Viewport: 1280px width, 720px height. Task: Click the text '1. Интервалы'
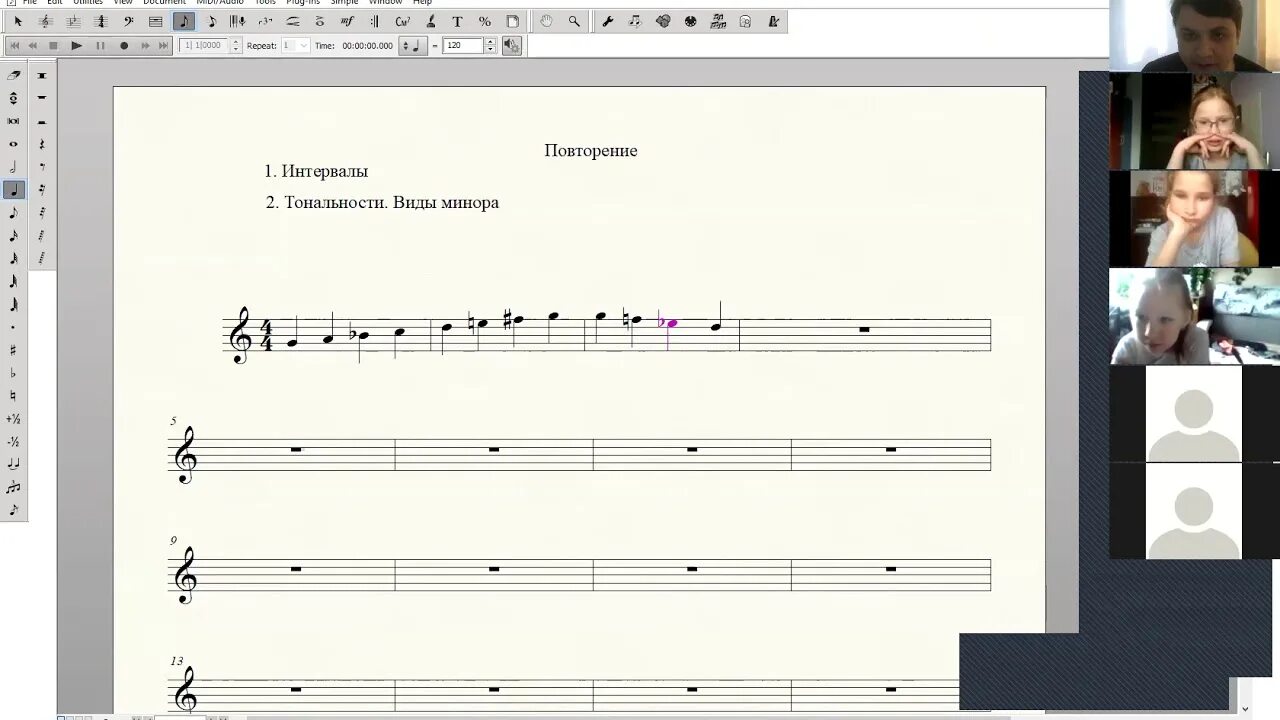point(316,171)
